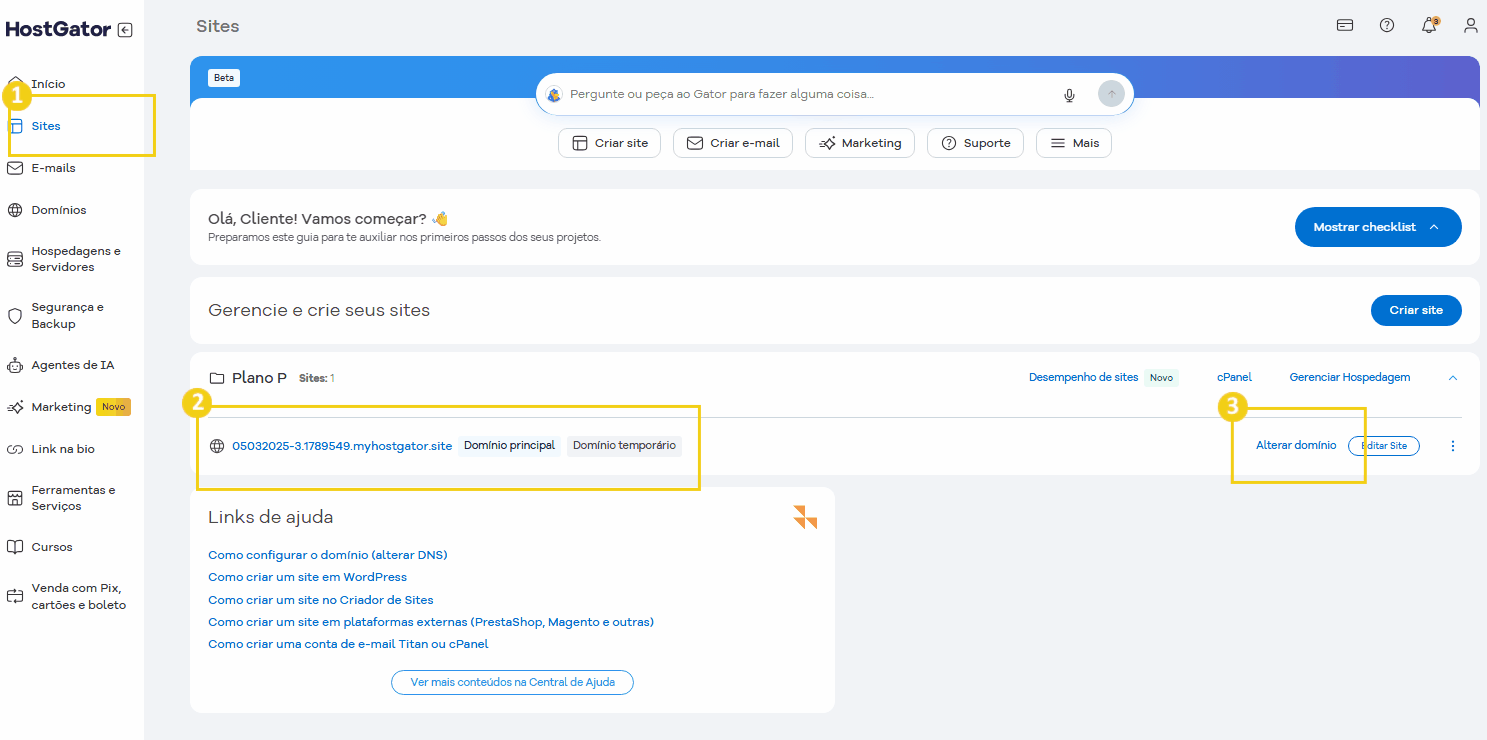The height and width of the screenshot is (740, 1487).
Task: Click the submit arrow in the Gator prompt field
Action: coord(1111,93)
